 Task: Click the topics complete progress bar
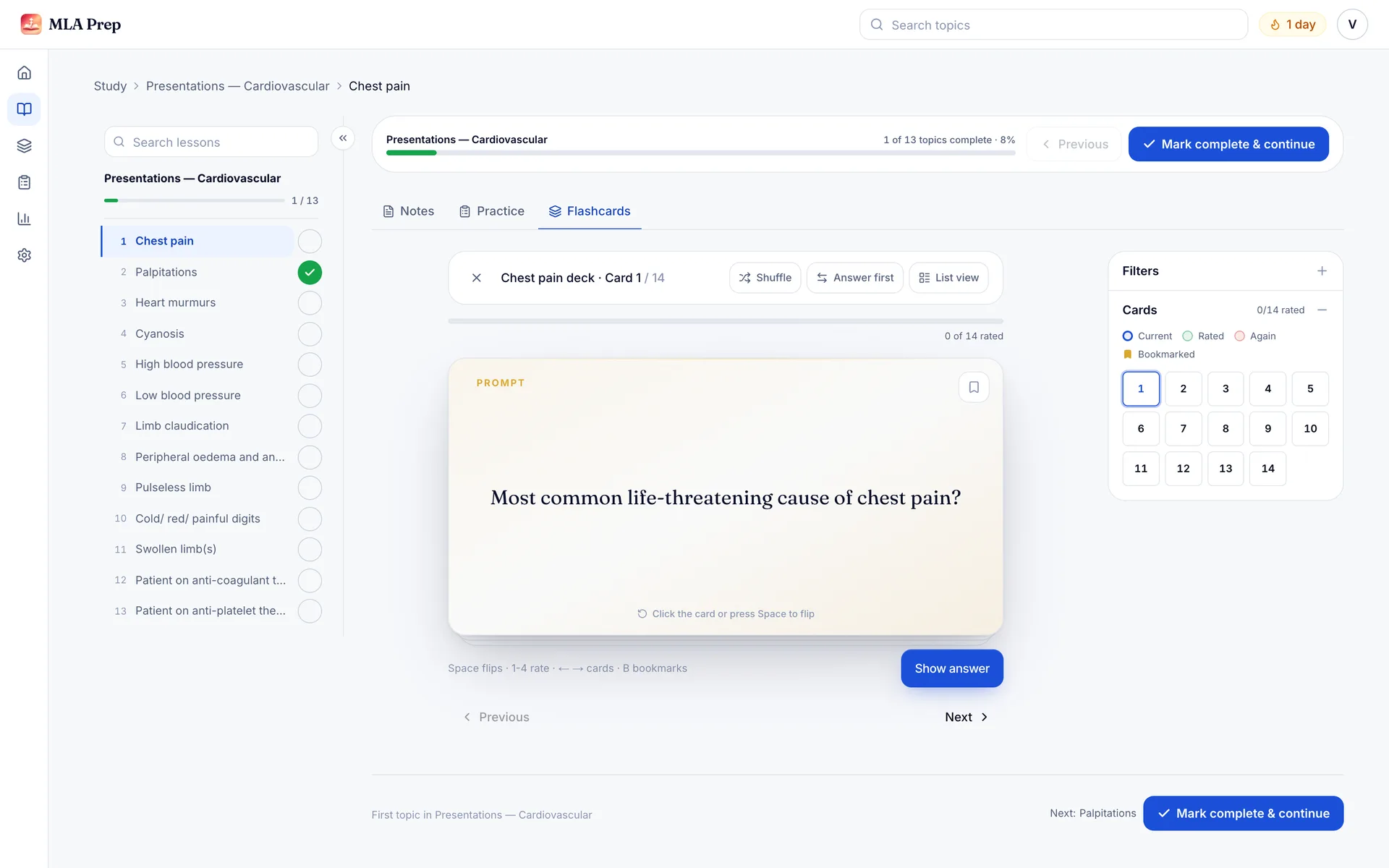pos(701,153)
